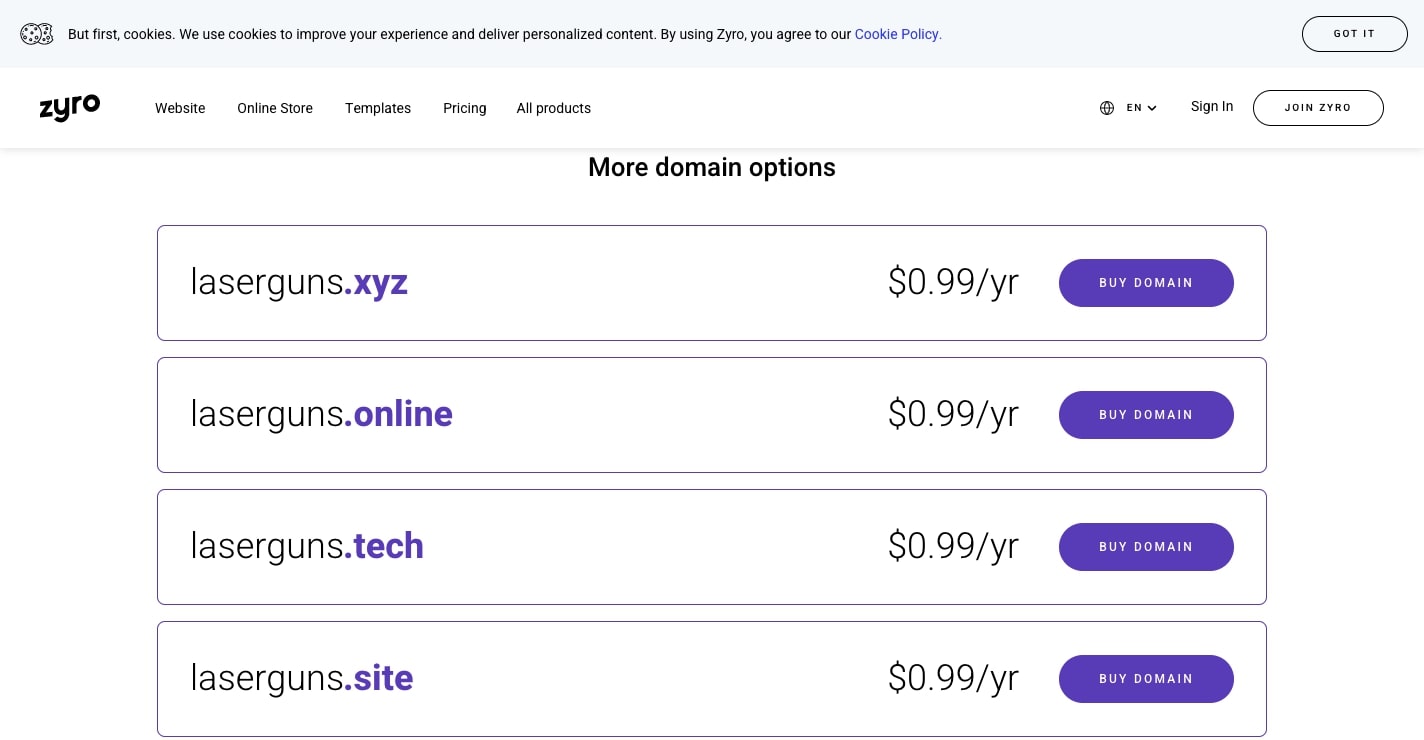
Task: Click the Zyro logo
Action: click(70, 107)
